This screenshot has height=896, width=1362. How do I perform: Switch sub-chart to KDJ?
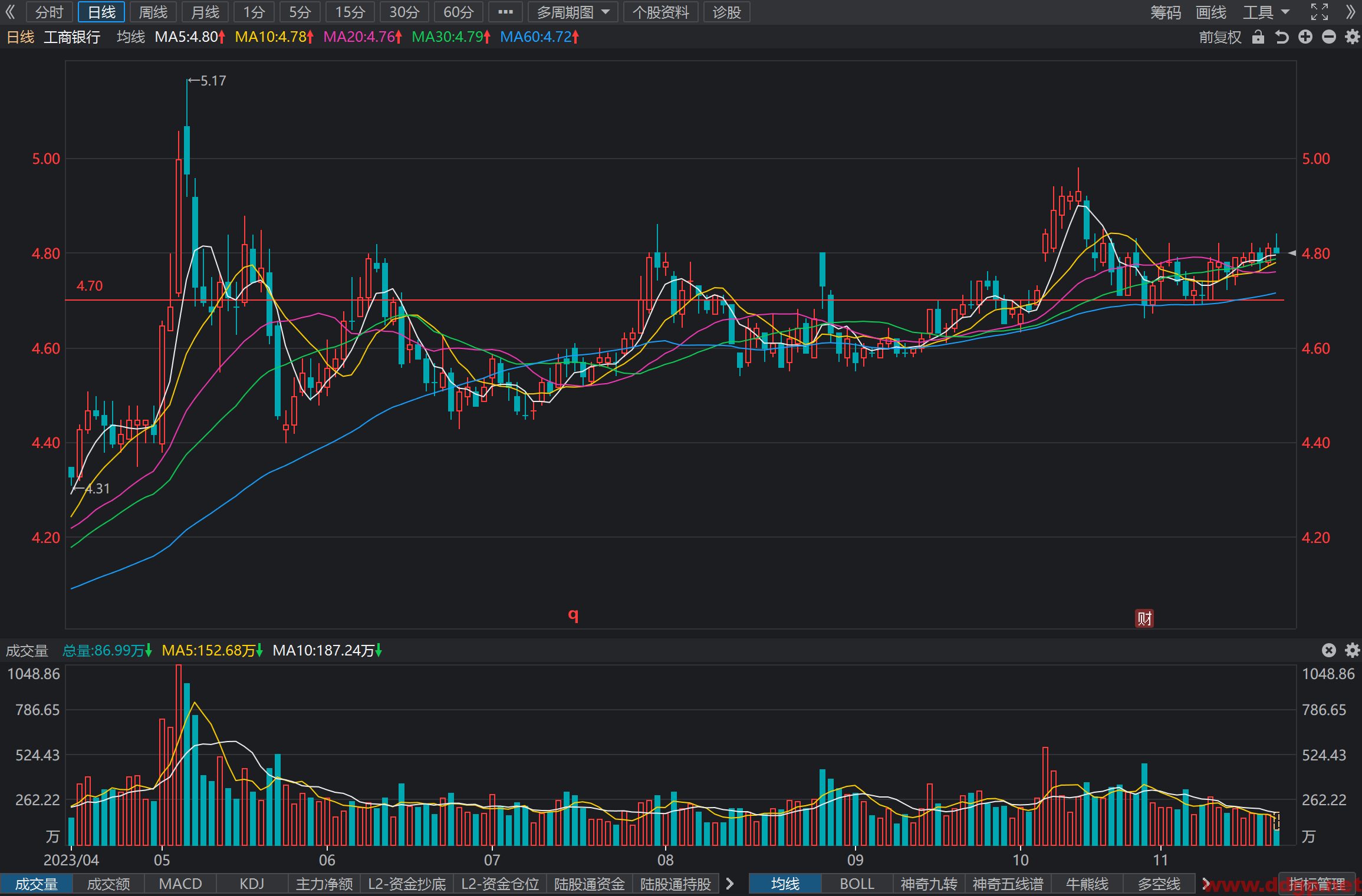click(x=252, y=884)
